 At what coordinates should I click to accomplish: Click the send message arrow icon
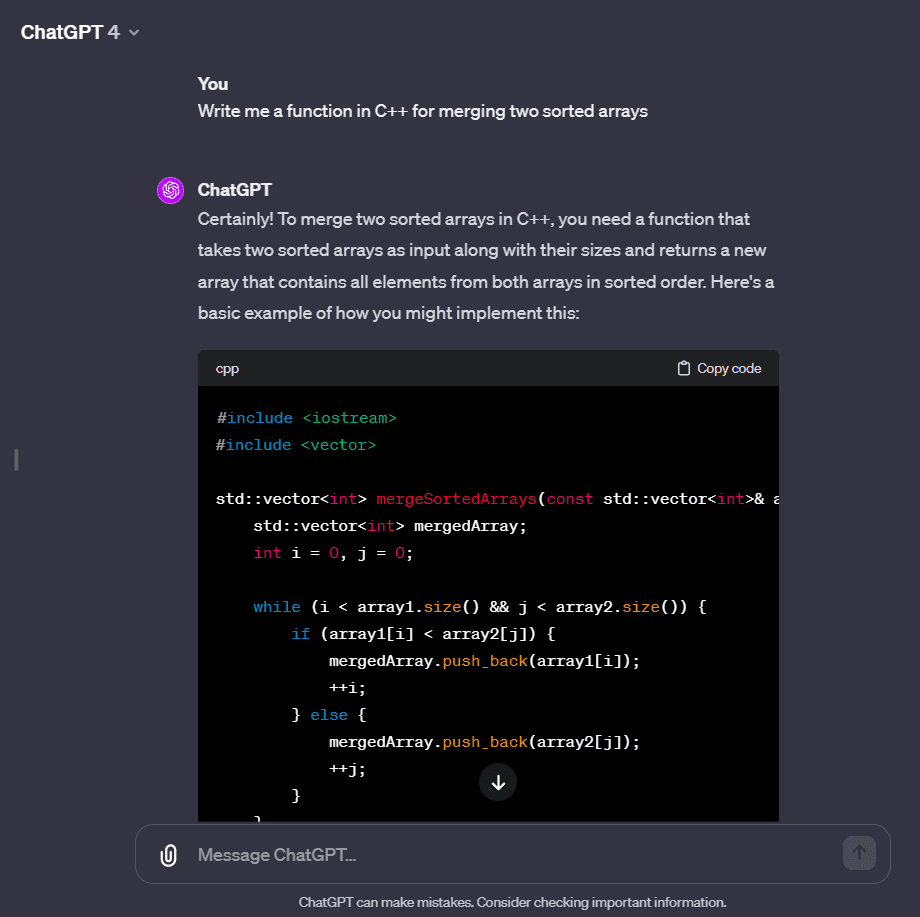[x=858, y=854]
